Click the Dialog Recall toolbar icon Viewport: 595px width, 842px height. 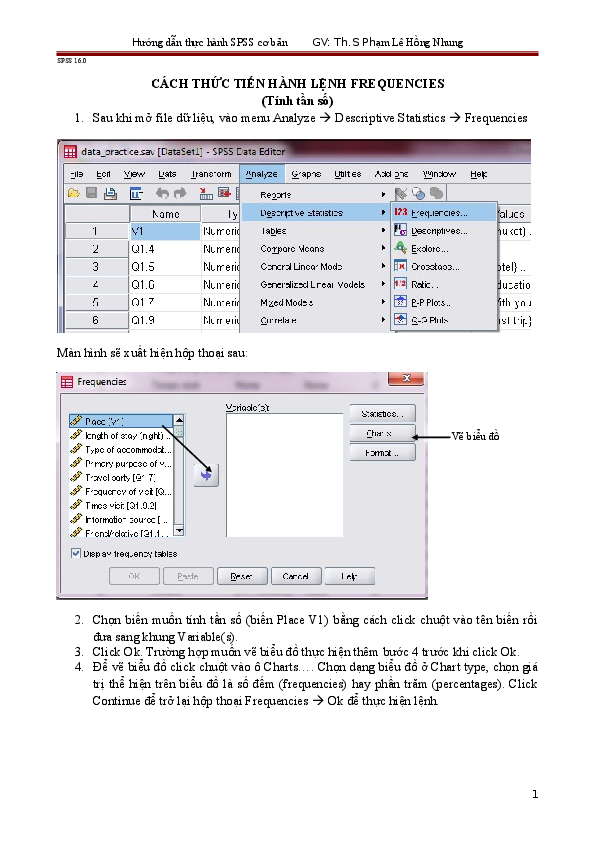point(136,193)
